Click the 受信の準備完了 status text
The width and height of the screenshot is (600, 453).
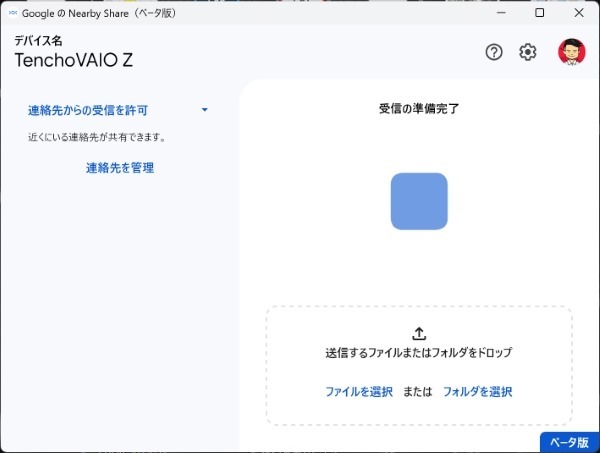pos(419,109)
